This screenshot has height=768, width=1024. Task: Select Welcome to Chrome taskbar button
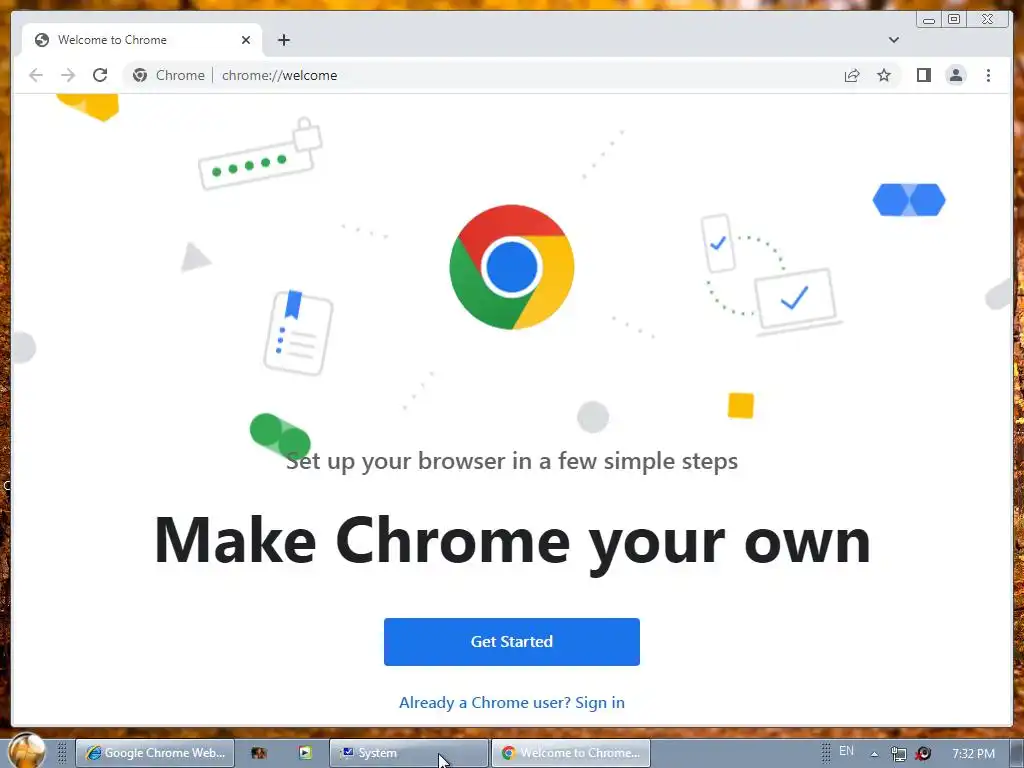pyautogui.click(x=571, y=753)
